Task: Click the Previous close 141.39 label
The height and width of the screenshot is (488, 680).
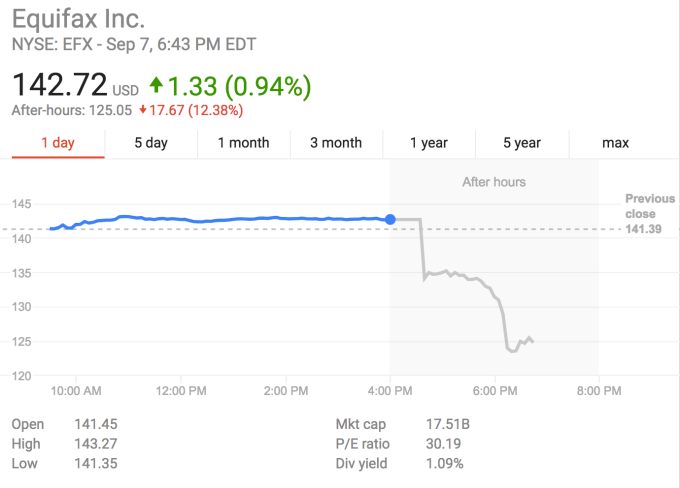Action: tap(642, 214)
